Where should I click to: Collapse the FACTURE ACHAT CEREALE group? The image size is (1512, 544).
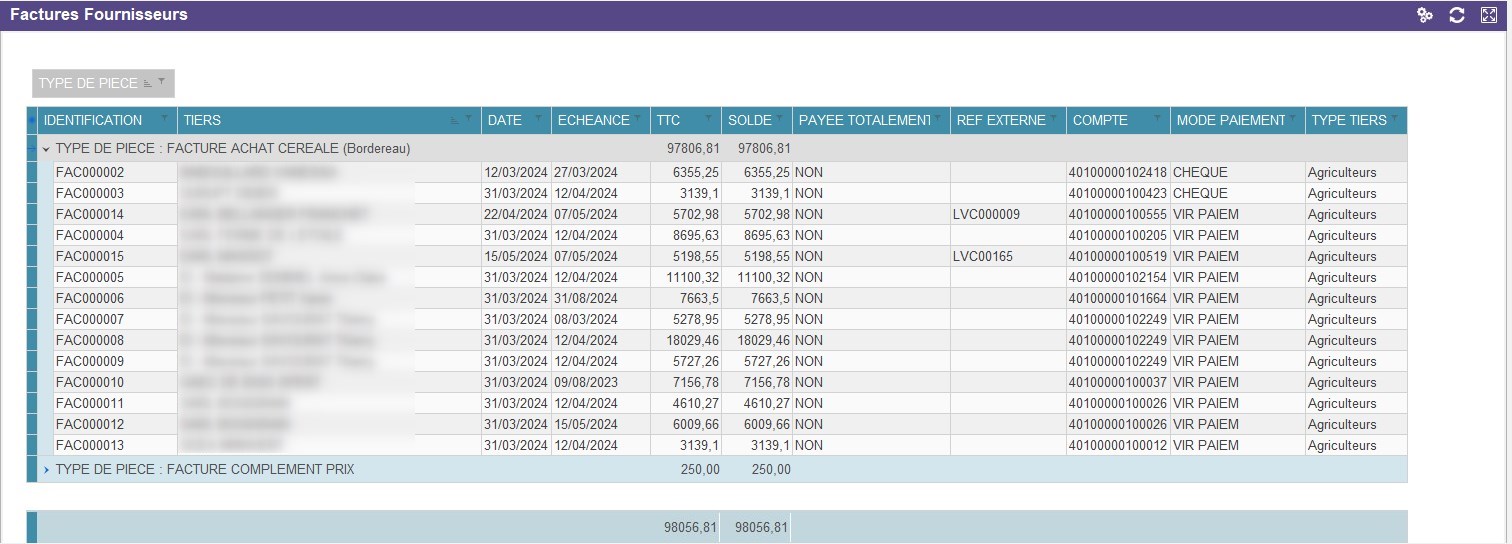[x=46, y=149]
